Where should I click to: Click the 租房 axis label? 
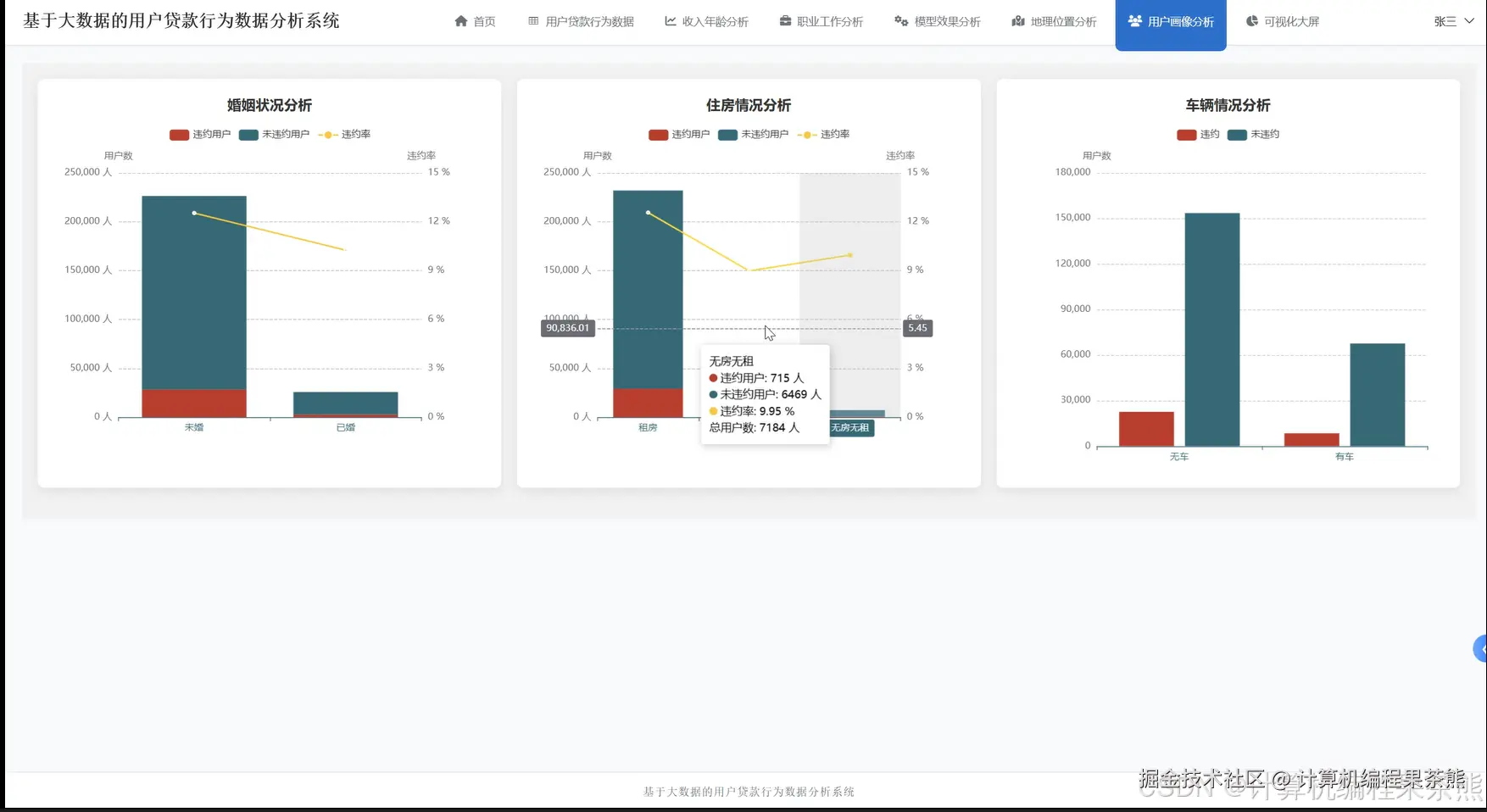point(648,427)
